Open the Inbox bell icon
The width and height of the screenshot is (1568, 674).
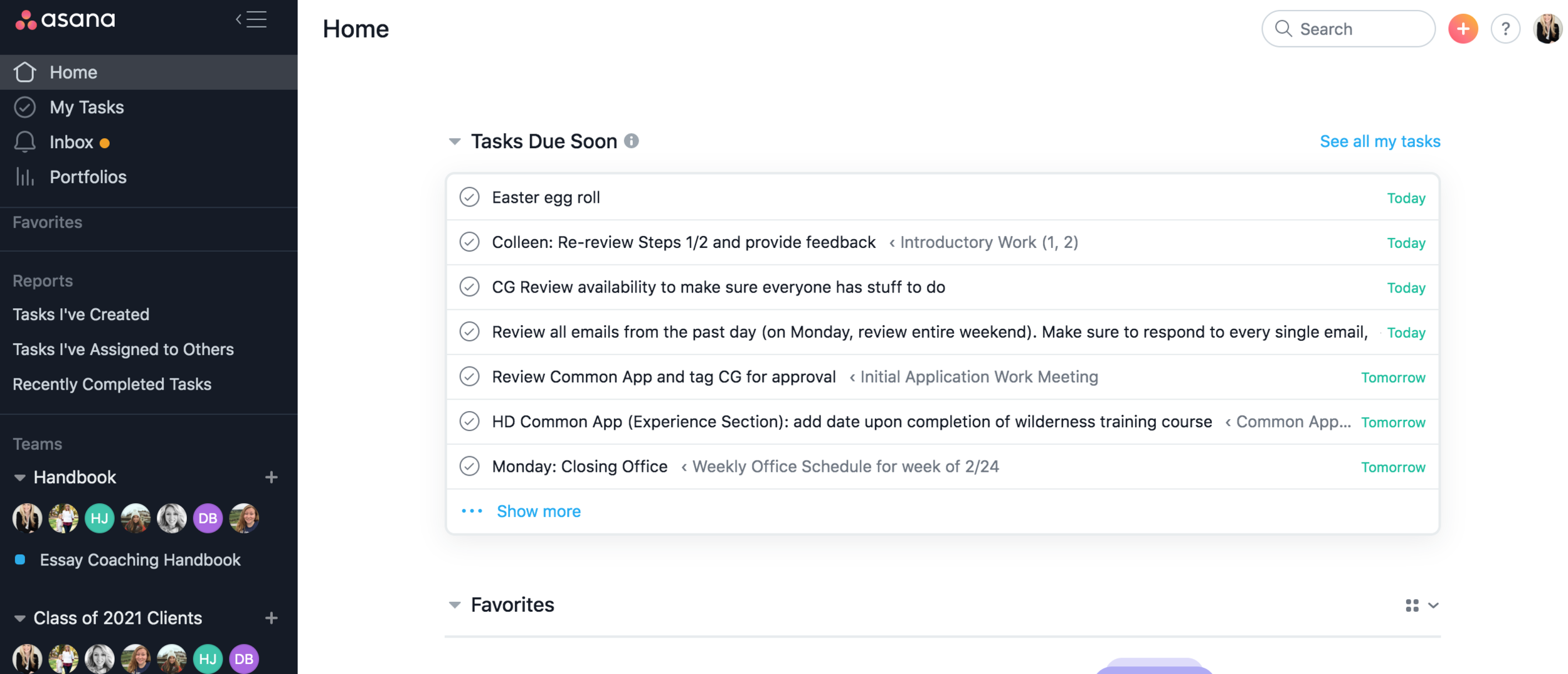pyautogui.click(x=24, y=142)
